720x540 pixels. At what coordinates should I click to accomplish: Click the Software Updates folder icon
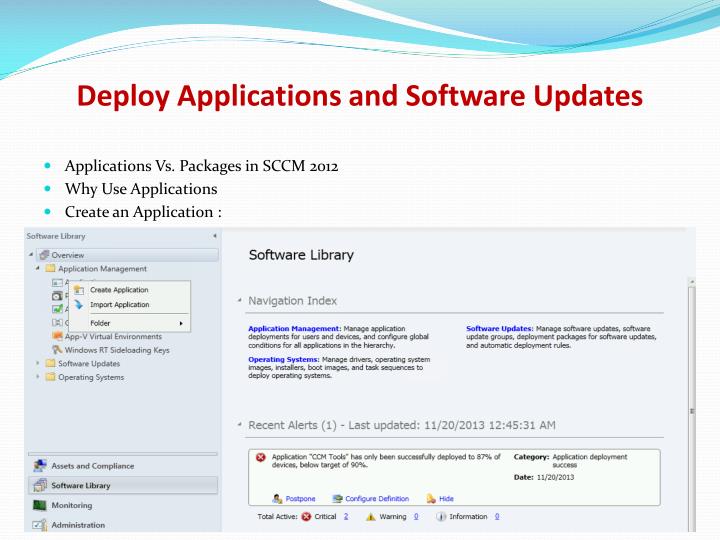(x=51, y=363)
